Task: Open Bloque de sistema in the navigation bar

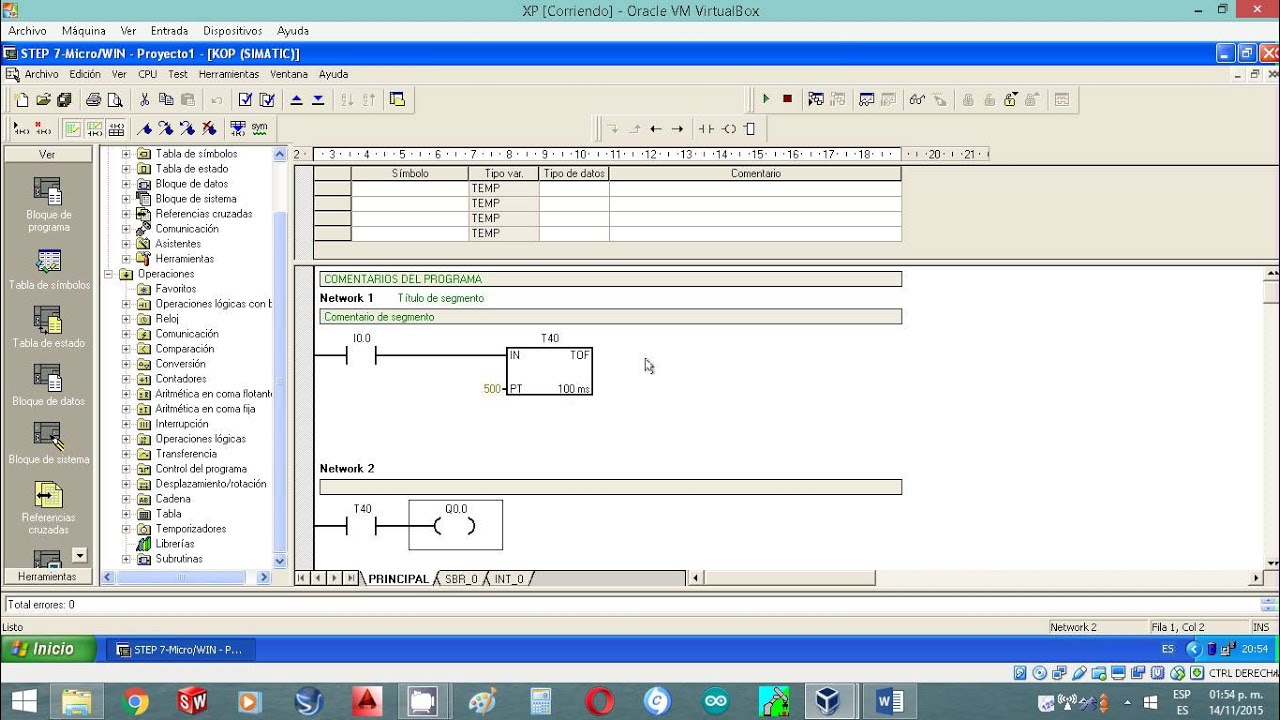Action: 49,443
